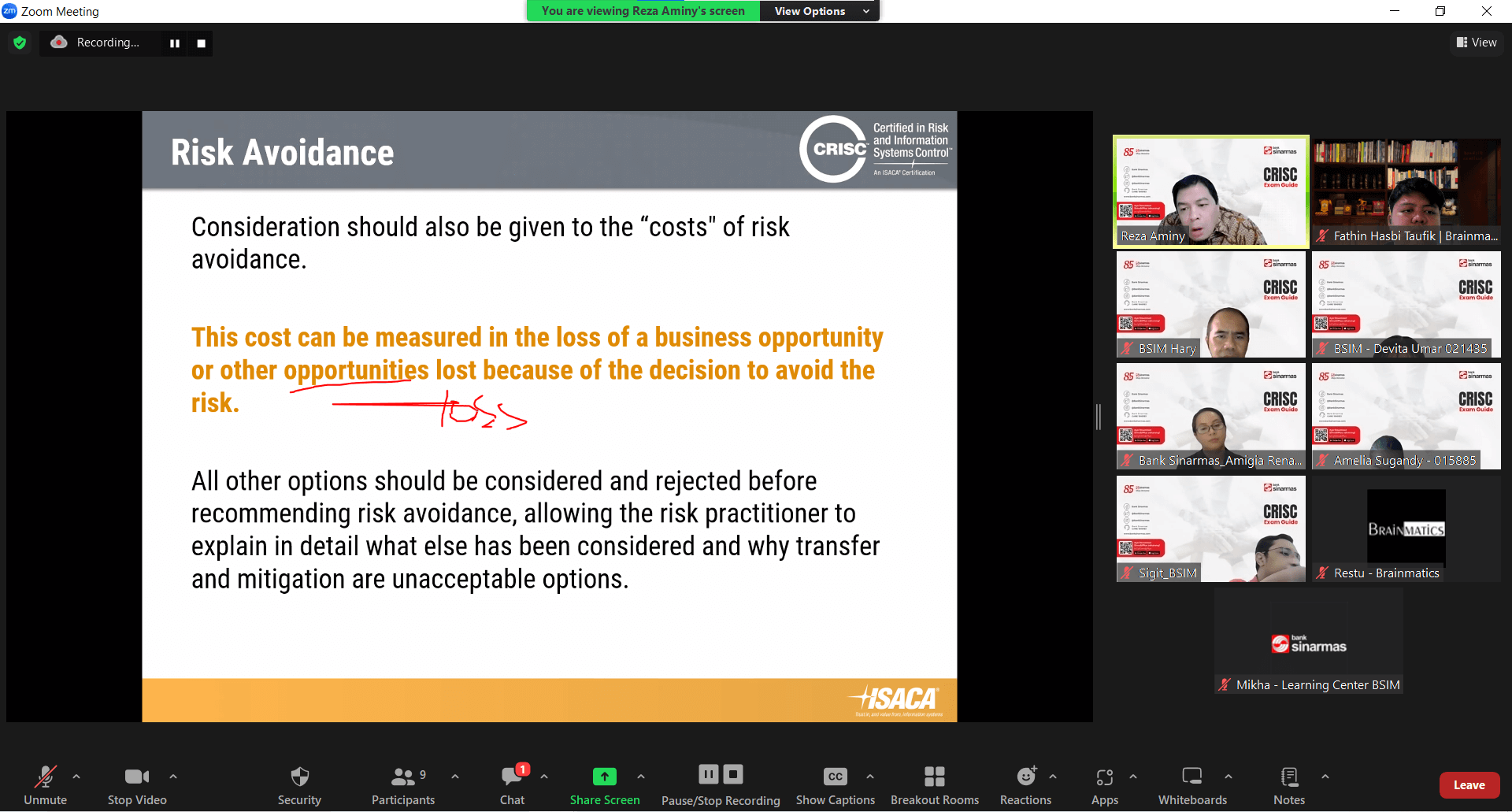Click the green encryption shield icon
1512x812 pixels.
(x=20, y=43)
